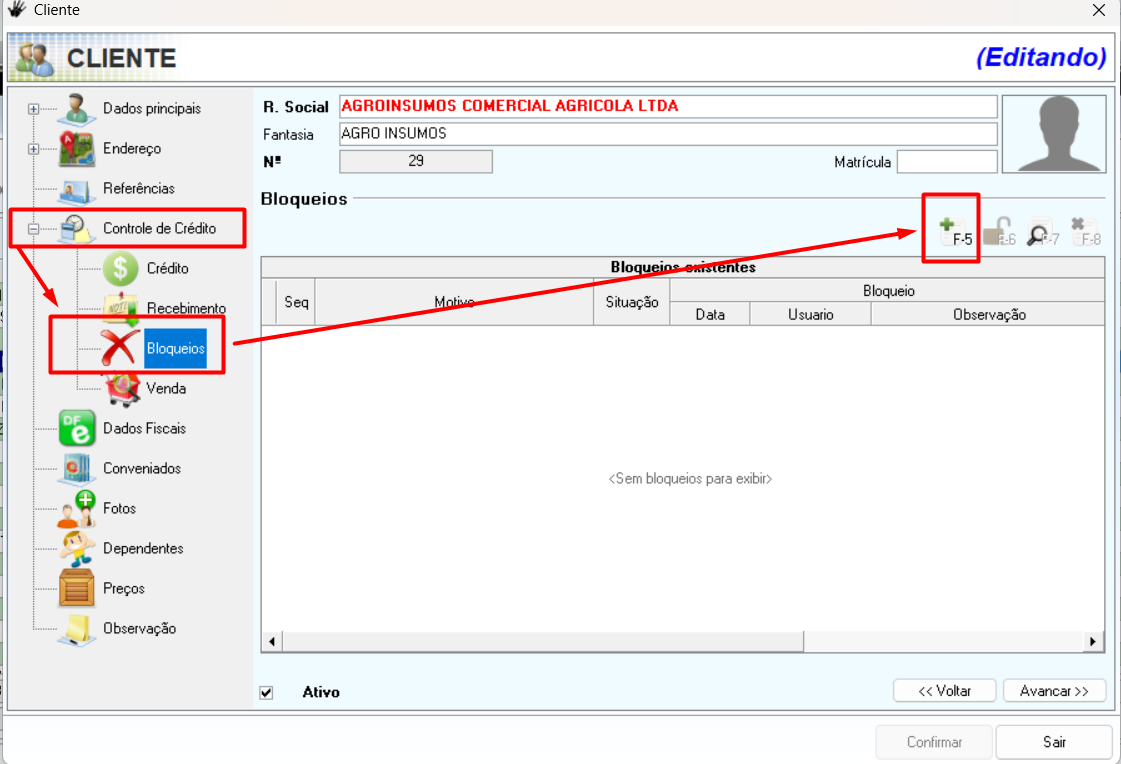This screenshot has width=1121, height=764.
Task: Click the Avançar >> button
Action: 1054,691
